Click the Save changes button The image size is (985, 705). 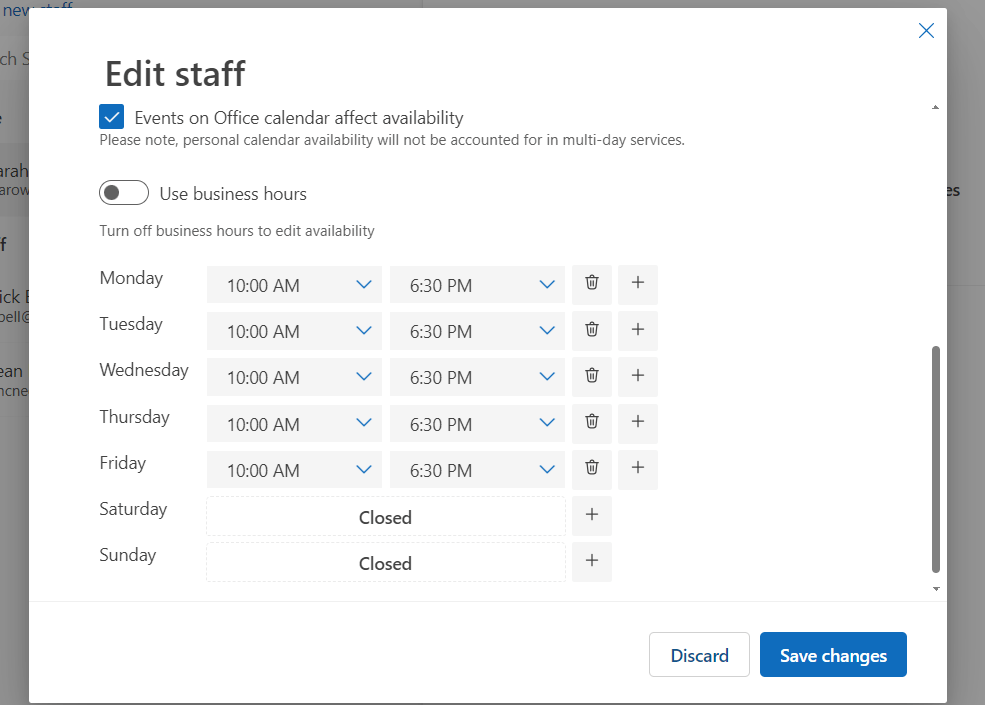[833, 655]
